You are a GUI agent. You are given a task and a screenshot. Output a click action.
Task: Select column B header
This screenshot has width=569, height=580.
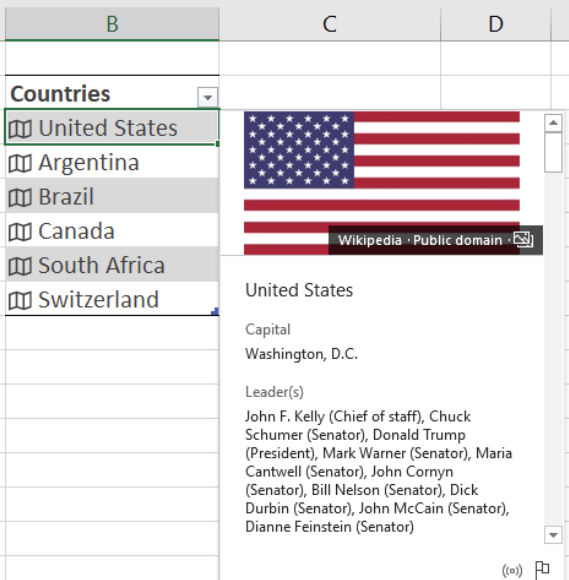tap(112, 24)
